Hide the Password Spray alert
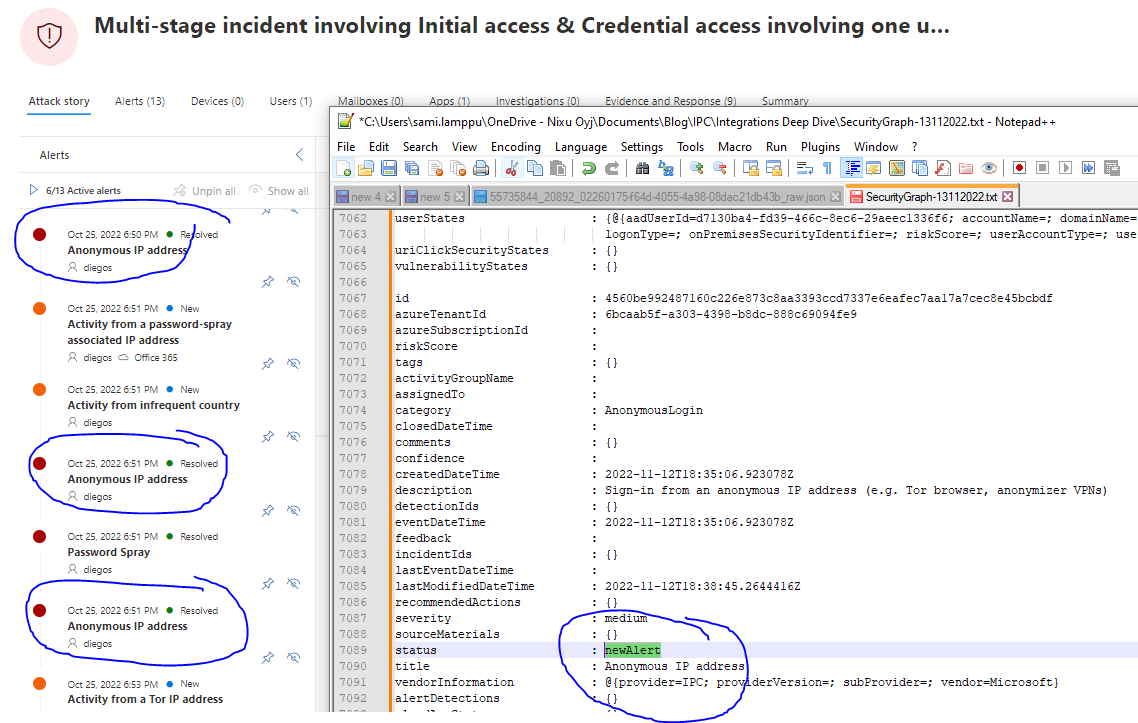1138x723 pixels. (x=293, y=584)
